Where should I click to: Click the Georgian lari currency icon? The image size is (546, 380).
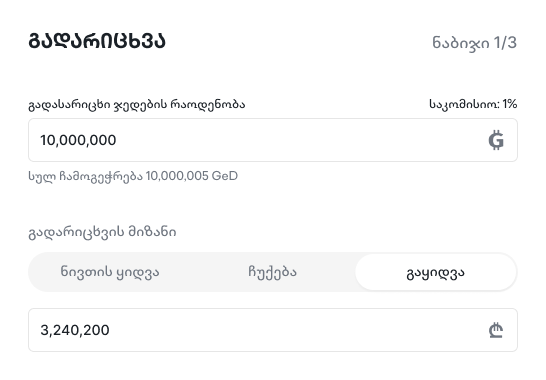coord(496,330)
